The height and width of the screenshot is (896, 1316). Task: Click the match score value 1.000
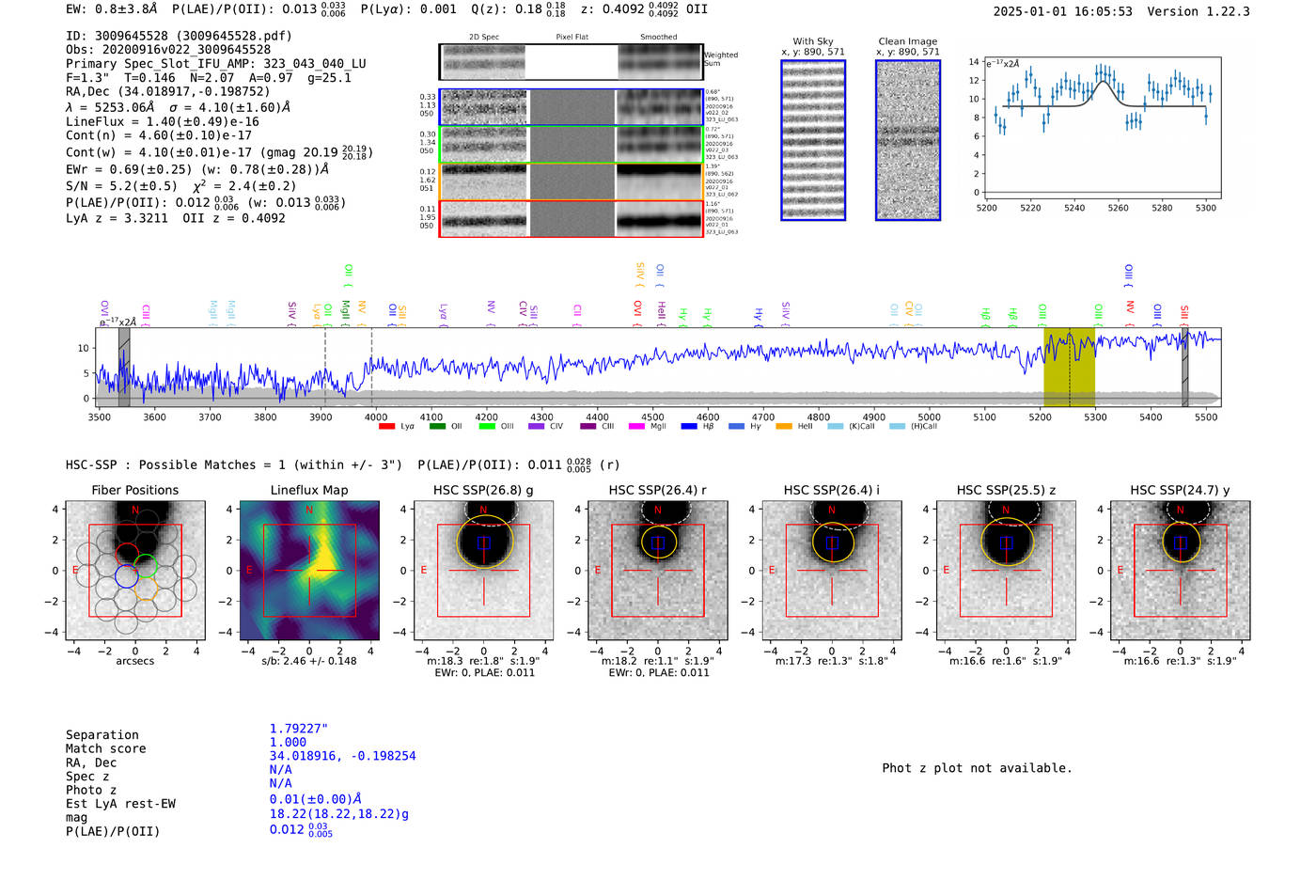tap(288, 742)
